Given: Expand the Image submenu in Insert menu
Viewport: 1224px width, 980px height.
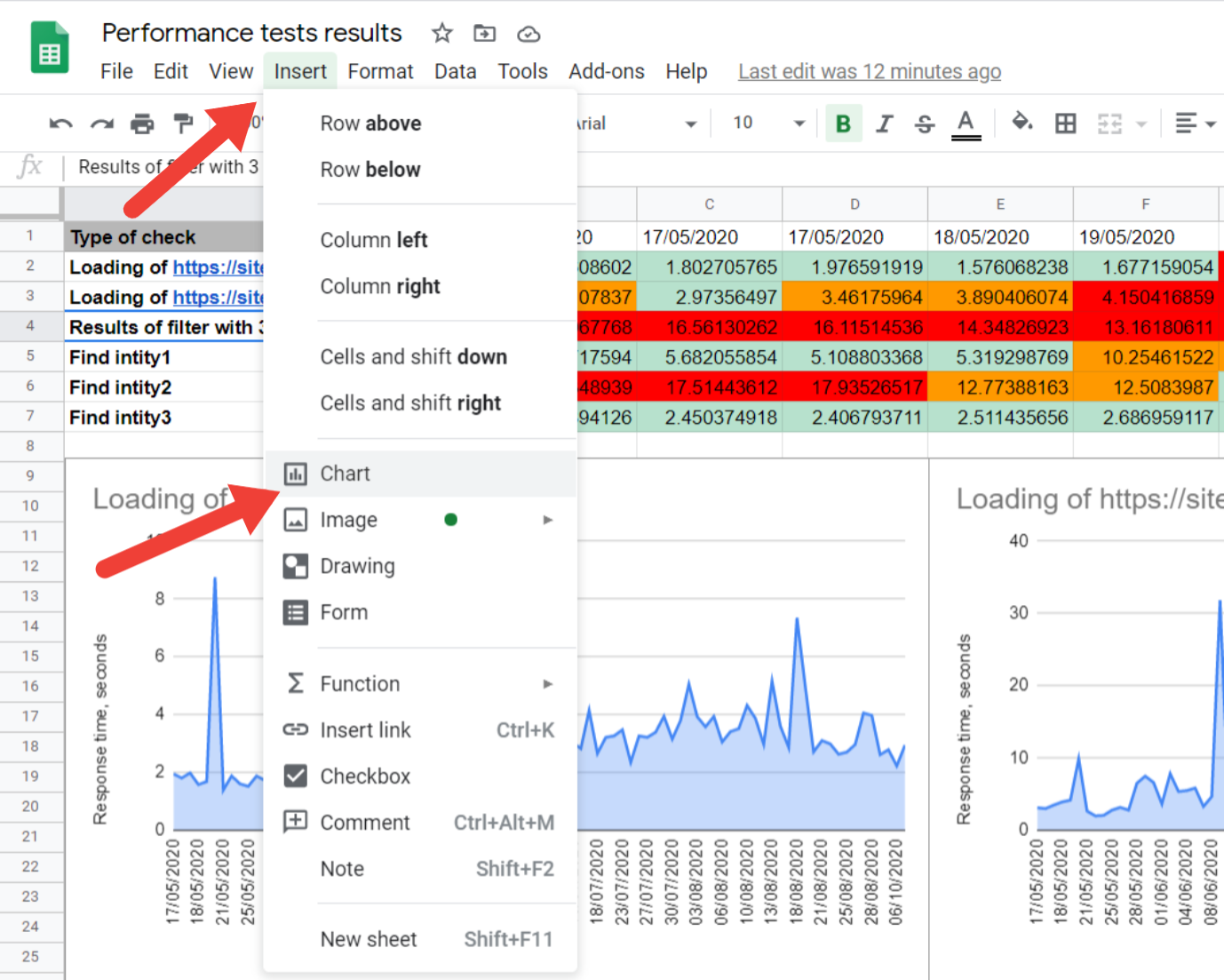Looking at the screenshot, I should (547, 520).
